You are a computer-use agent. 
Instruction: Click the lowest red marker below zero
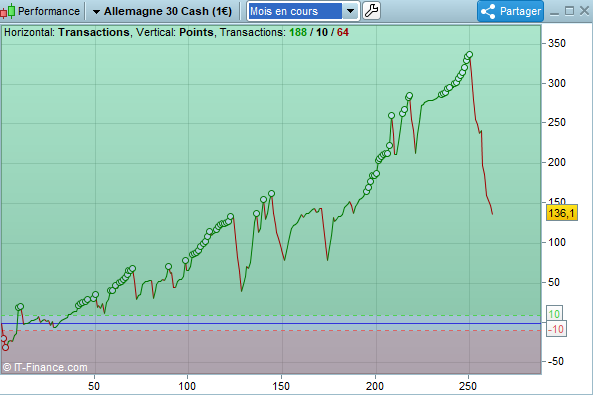tap(5, 347)
